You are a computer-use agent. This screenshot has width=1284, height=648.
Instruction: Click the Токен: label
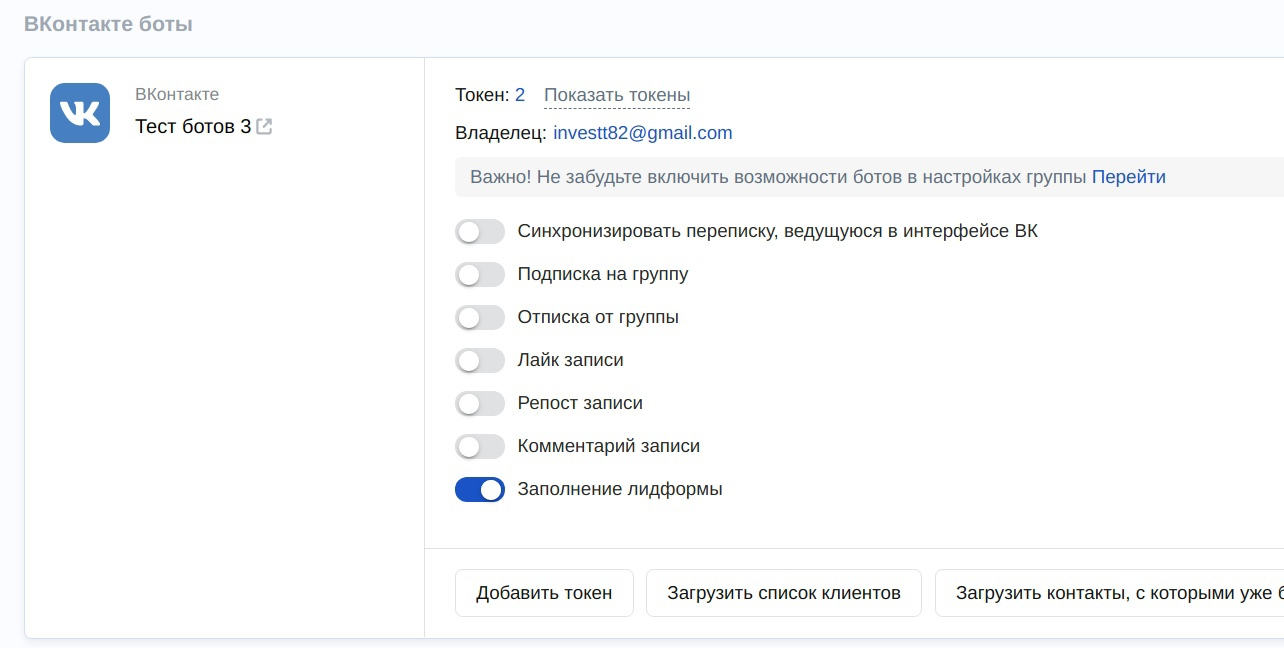click(482, 95)
